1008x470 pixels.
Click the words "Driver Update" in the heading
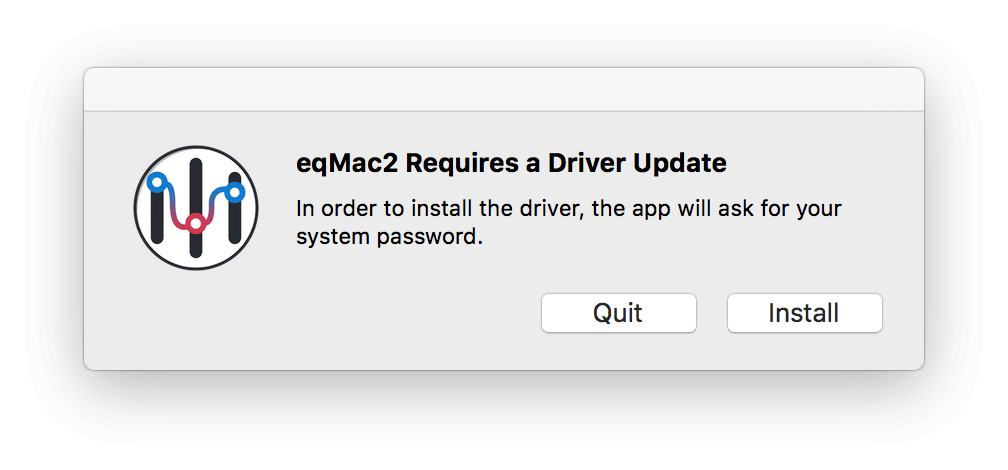637,163
